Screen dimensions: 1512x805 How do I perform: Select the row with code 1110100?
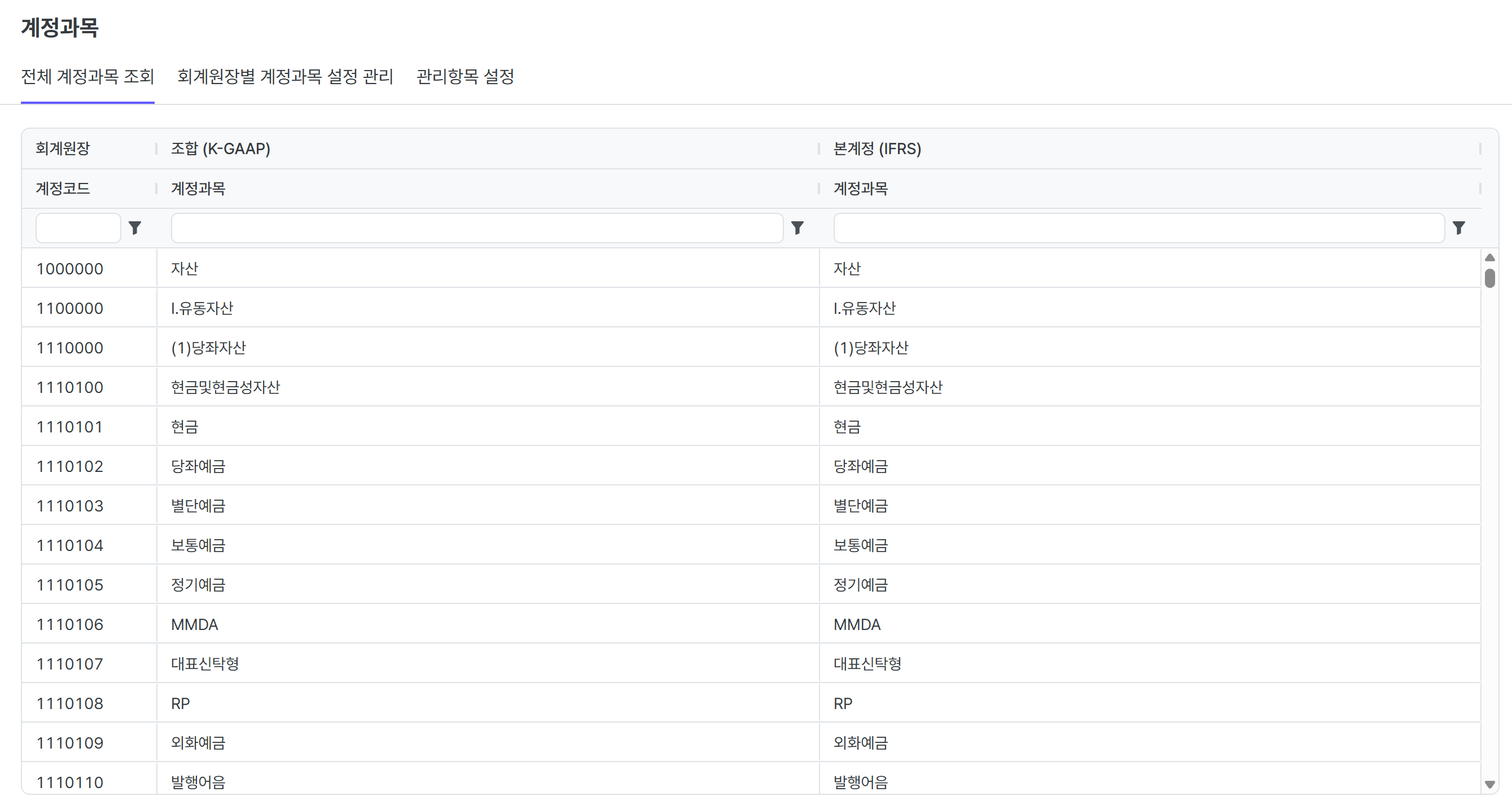click(70, 387)
